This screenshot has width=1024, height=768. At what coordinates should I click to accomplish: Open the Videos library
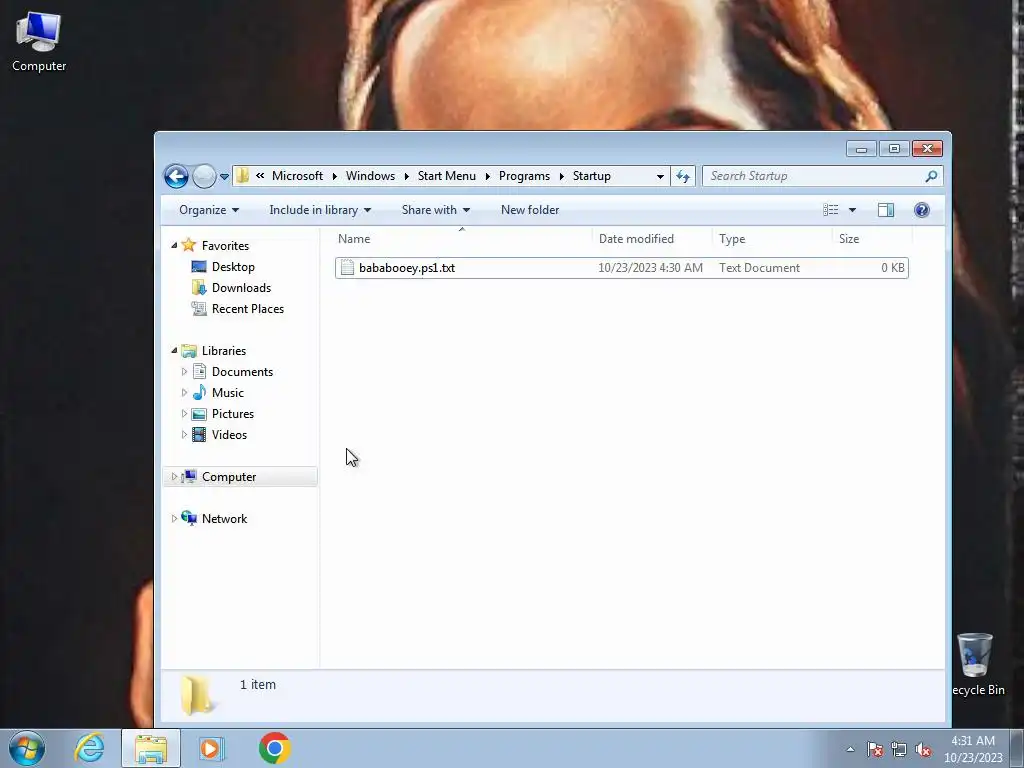click(229, 434)
